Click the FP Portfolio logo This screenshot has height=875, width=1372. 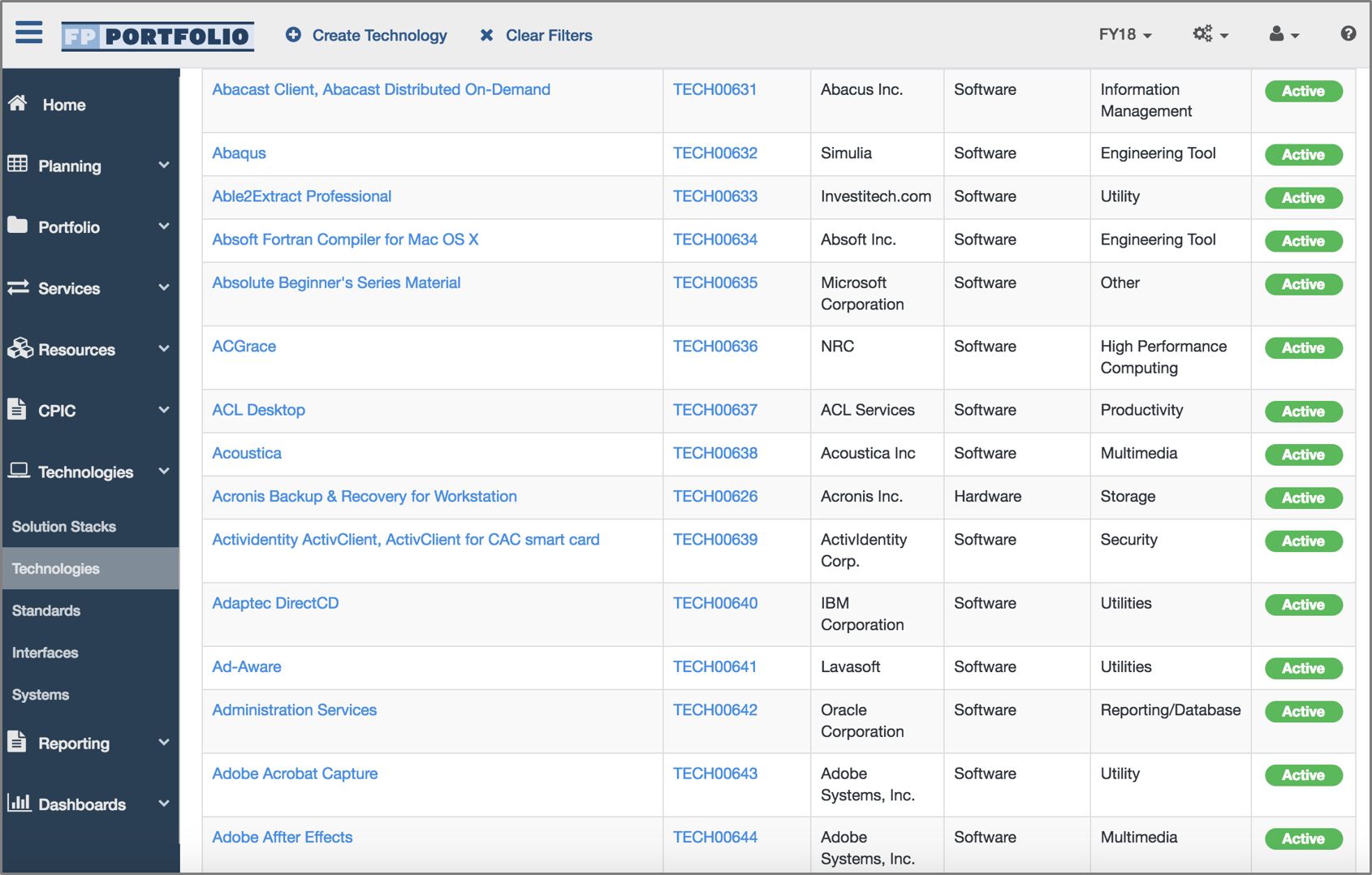157,36
